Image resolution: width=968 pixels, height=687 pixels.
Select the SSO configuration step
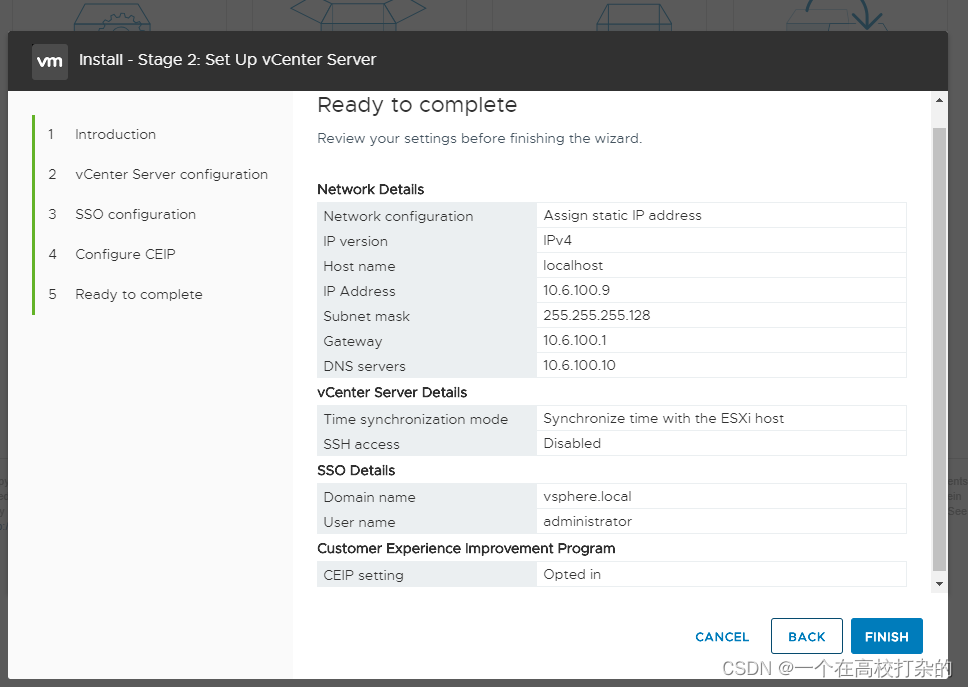(x=135, y=214)
